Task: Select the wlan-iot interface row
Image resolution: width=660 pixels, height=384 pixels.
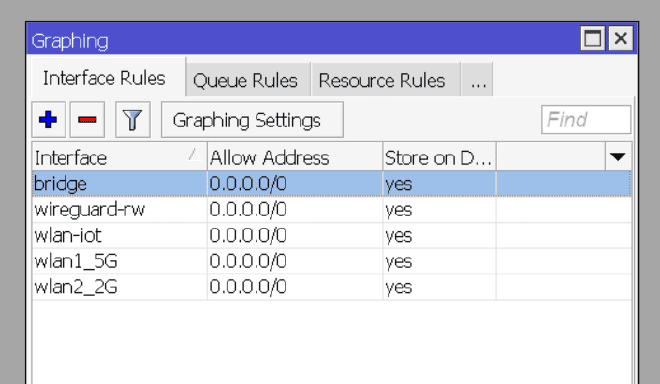Action: click(332, 235)
